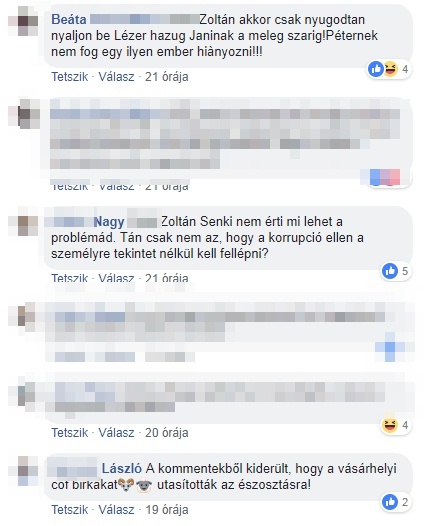The image size is (439, 526).
Task: Click Válasz under the 20 órája comment
Action: (116, 433)
